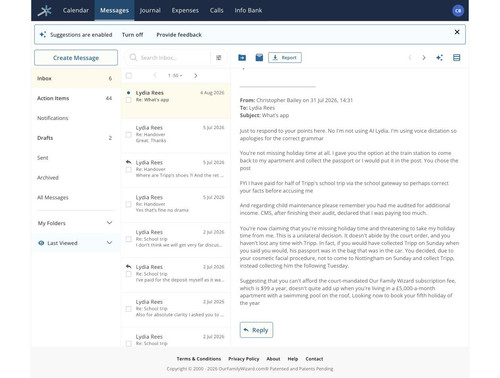Click Provide feedback link
This screenshot has width=500, height=378.
179,35
